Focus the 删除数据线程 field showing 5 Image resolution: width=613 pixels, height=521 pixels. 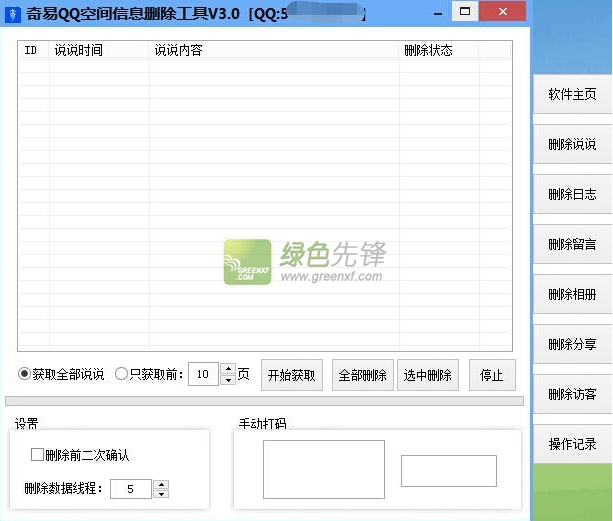point(131,489)
